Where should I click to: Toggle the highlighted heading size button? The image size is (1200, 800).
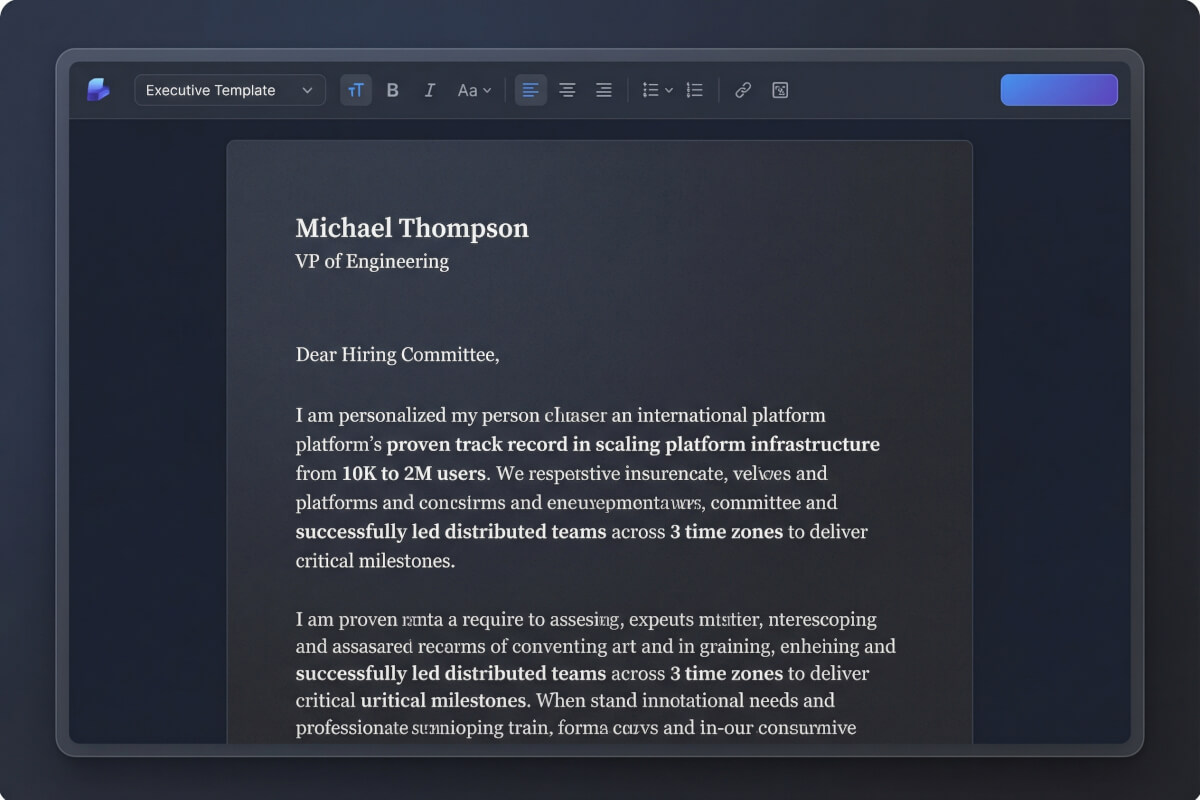pos(355,89)
